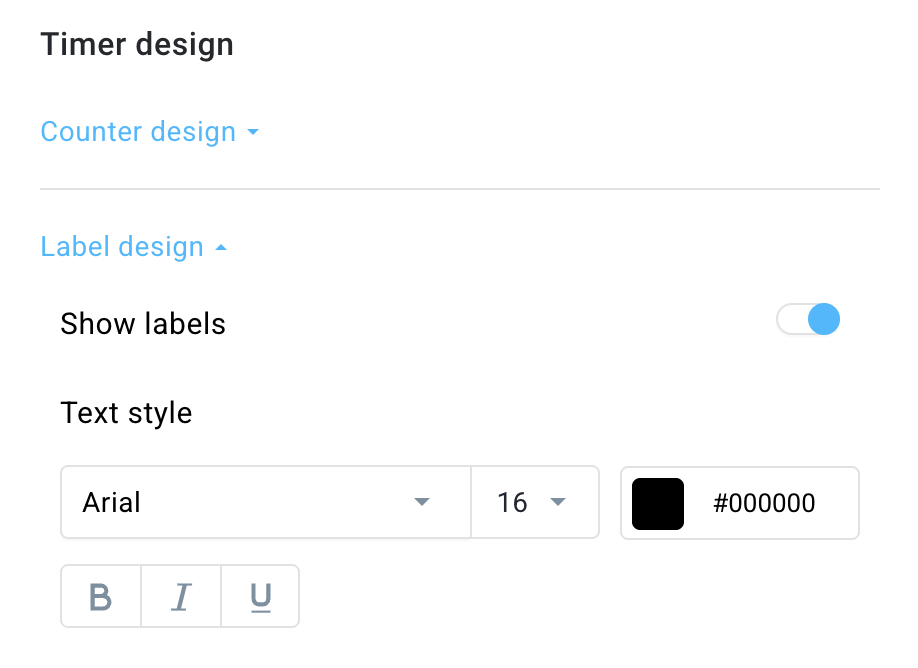The width and height of the screenshot is (918, 668).
Task: Click the #000000 hex code field
Action: pos(766,503)
